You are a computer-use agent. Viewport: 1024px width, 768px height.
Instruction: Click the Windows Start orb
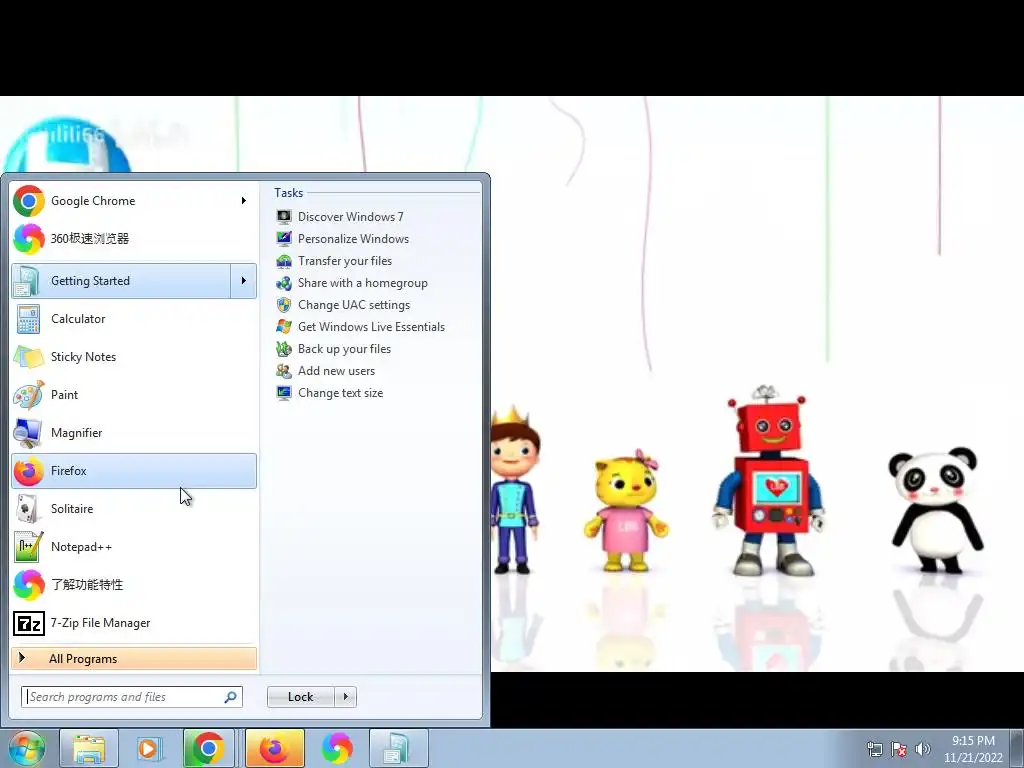(x=27, y=748)
